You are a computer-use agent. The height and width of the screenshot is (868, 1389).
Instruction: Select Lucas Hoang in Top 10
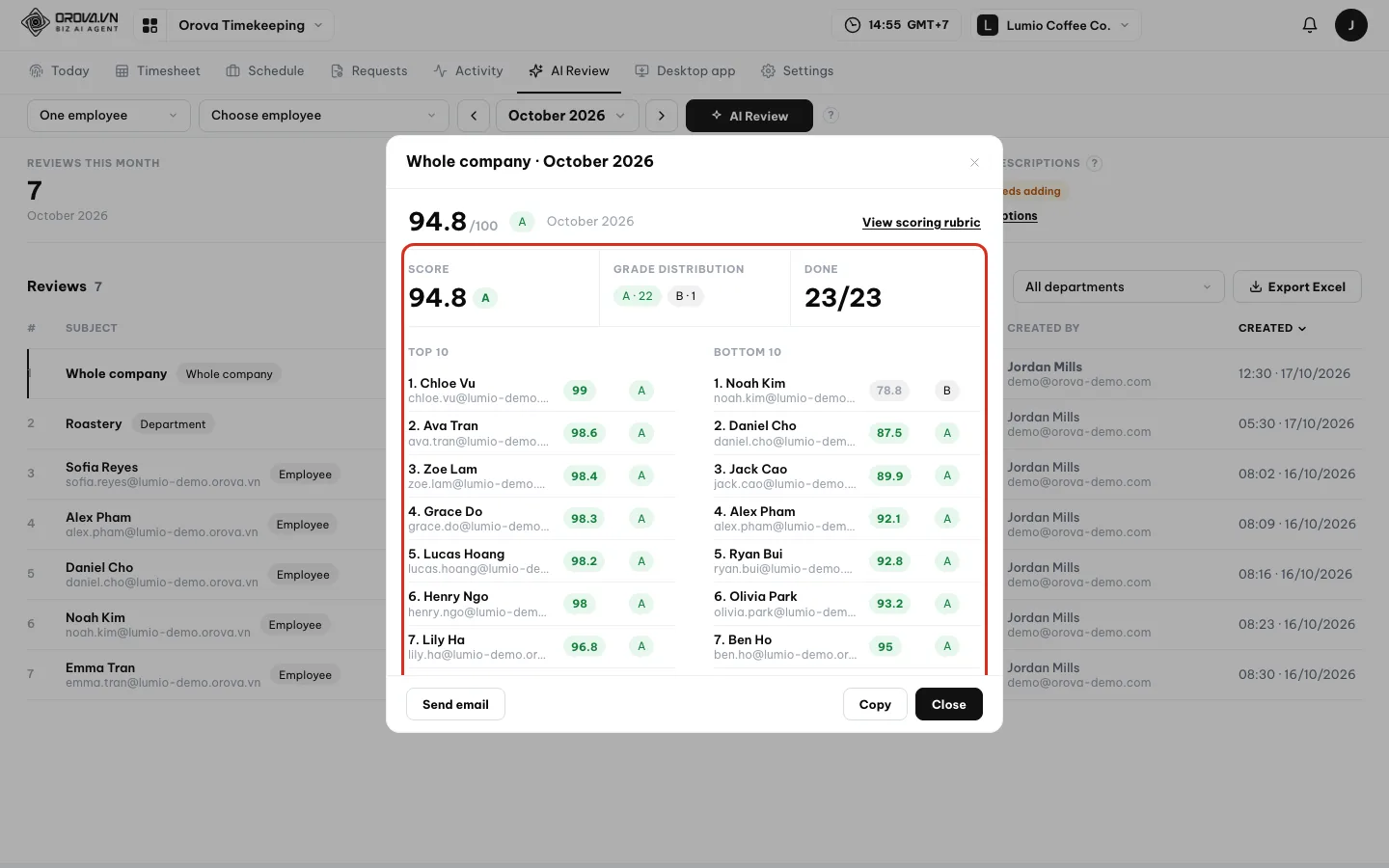540,561
